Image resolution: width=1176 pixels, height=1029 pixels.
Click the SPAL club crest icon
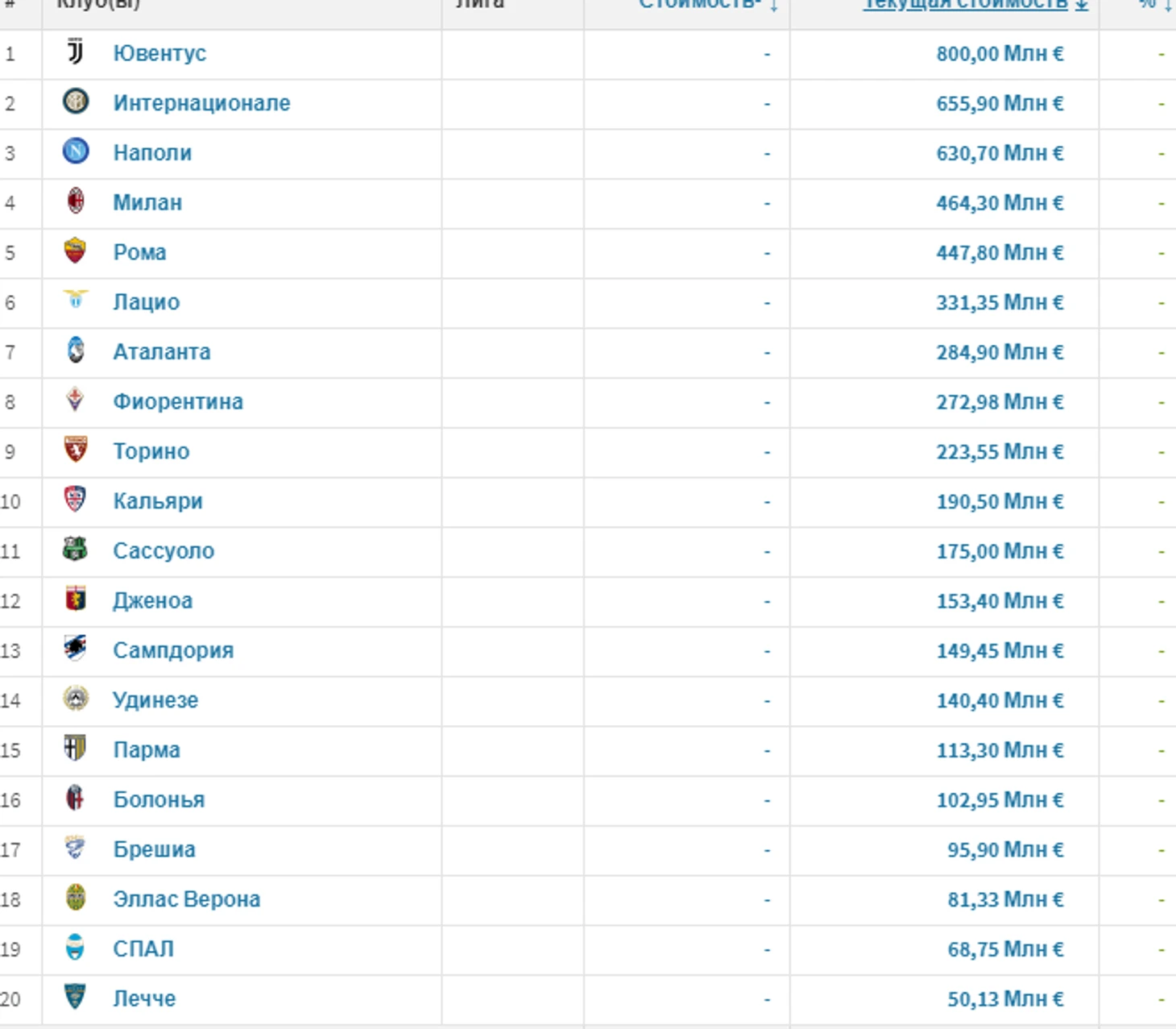tap(75, 948)
